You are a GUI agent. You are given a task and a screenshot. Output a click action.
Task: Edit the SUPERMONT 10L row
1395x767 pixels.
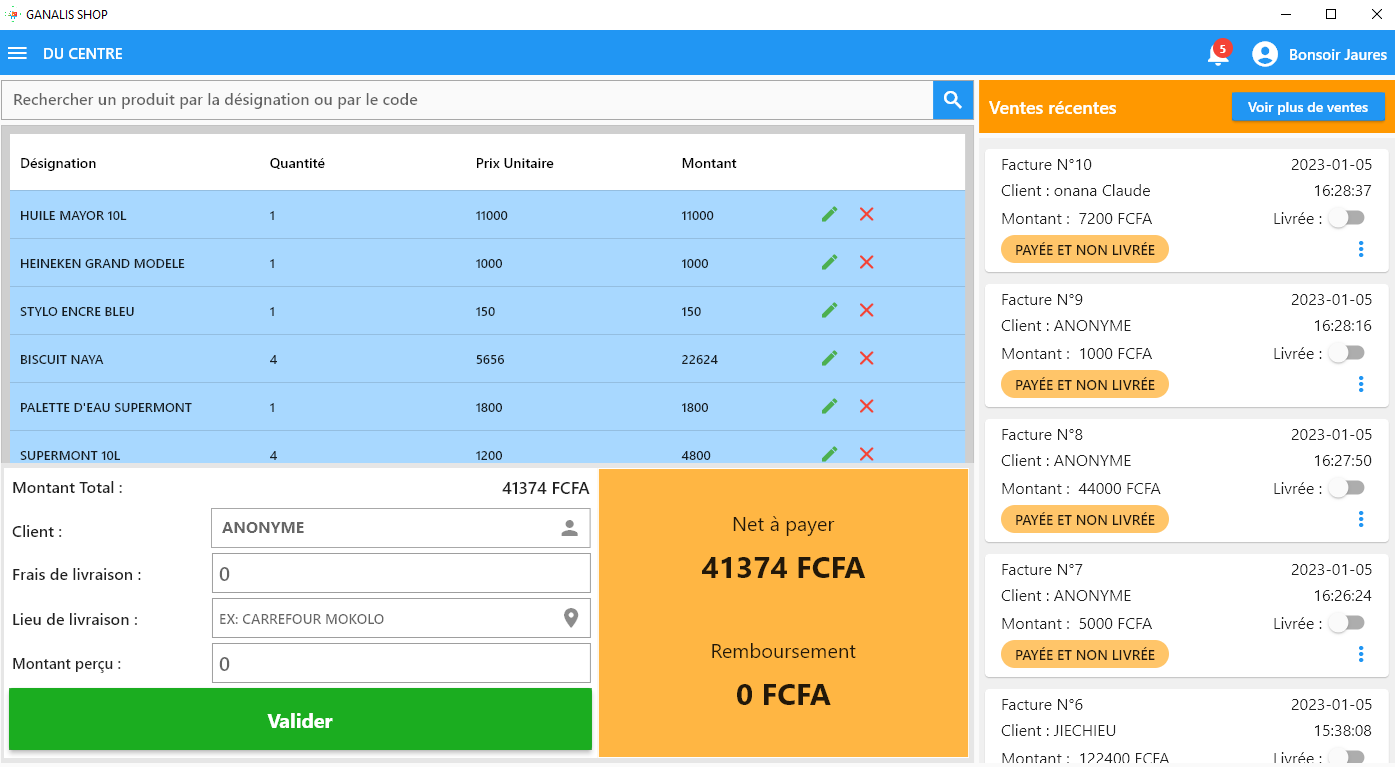(829, 454)
